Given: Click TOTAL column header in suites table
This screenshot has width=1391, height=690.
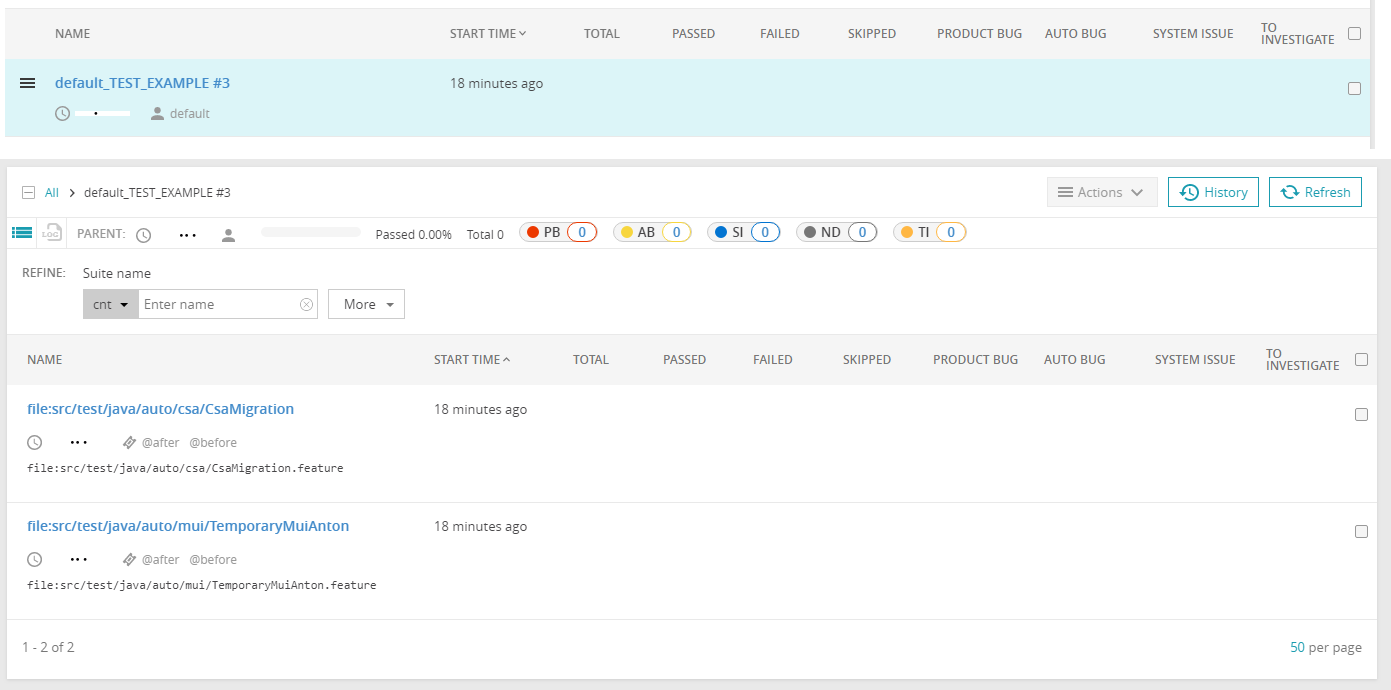Looking at the screenshot, I should 591,360.
